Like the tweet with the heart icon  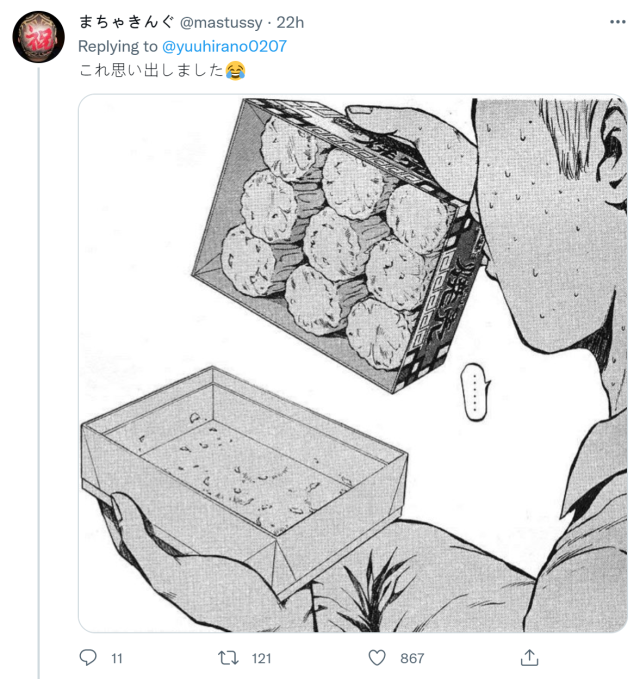(377, 657)
